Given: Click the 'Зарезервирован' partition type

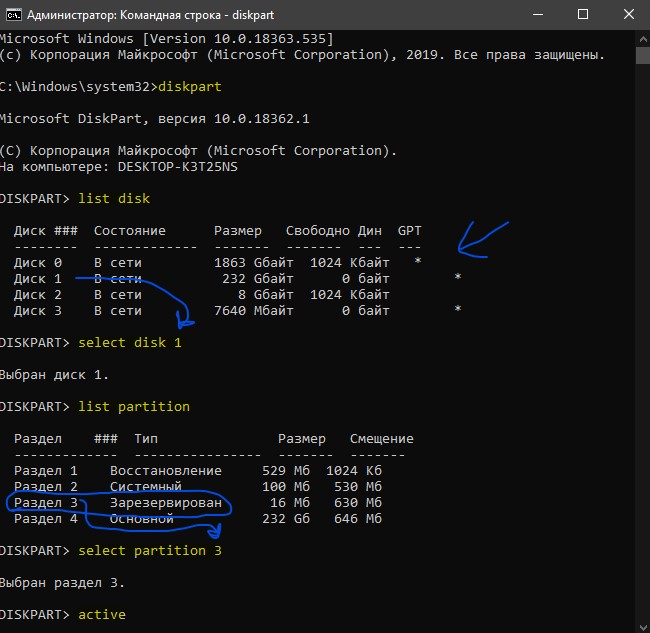Looking at the screenshot, I should pyautogui.click(x=166, y=502).
